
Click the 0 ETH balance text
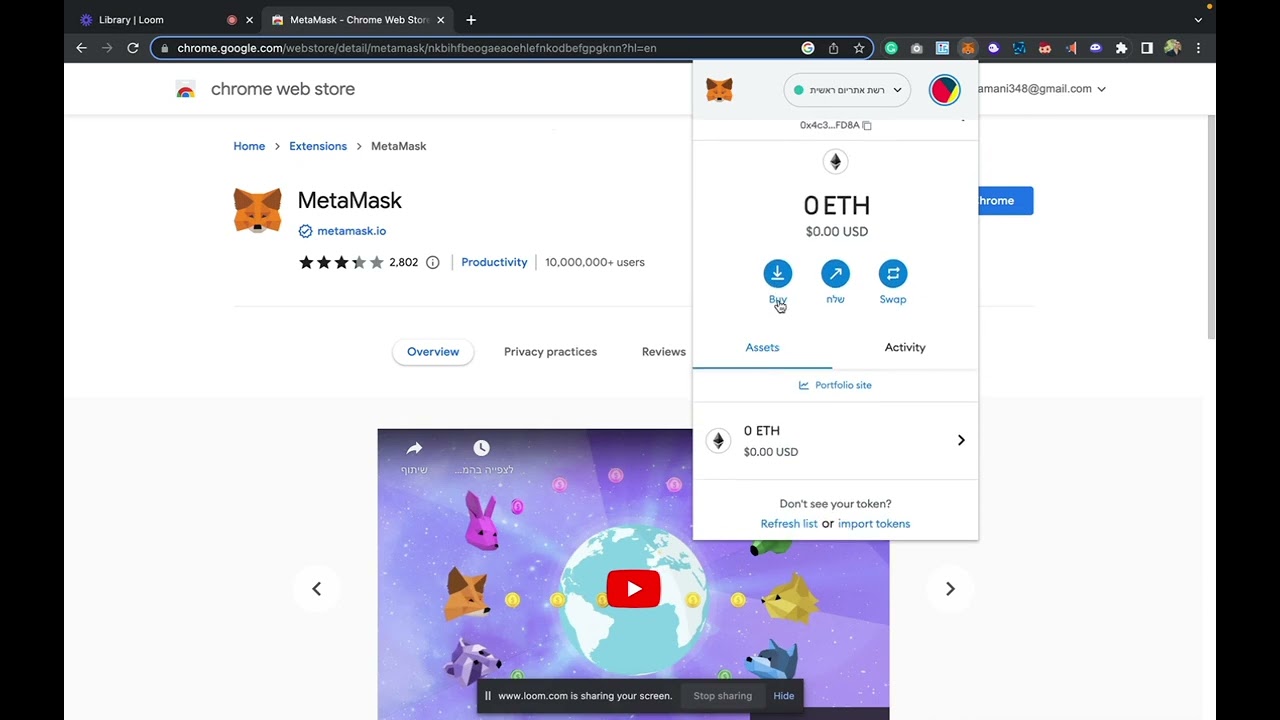837,205
